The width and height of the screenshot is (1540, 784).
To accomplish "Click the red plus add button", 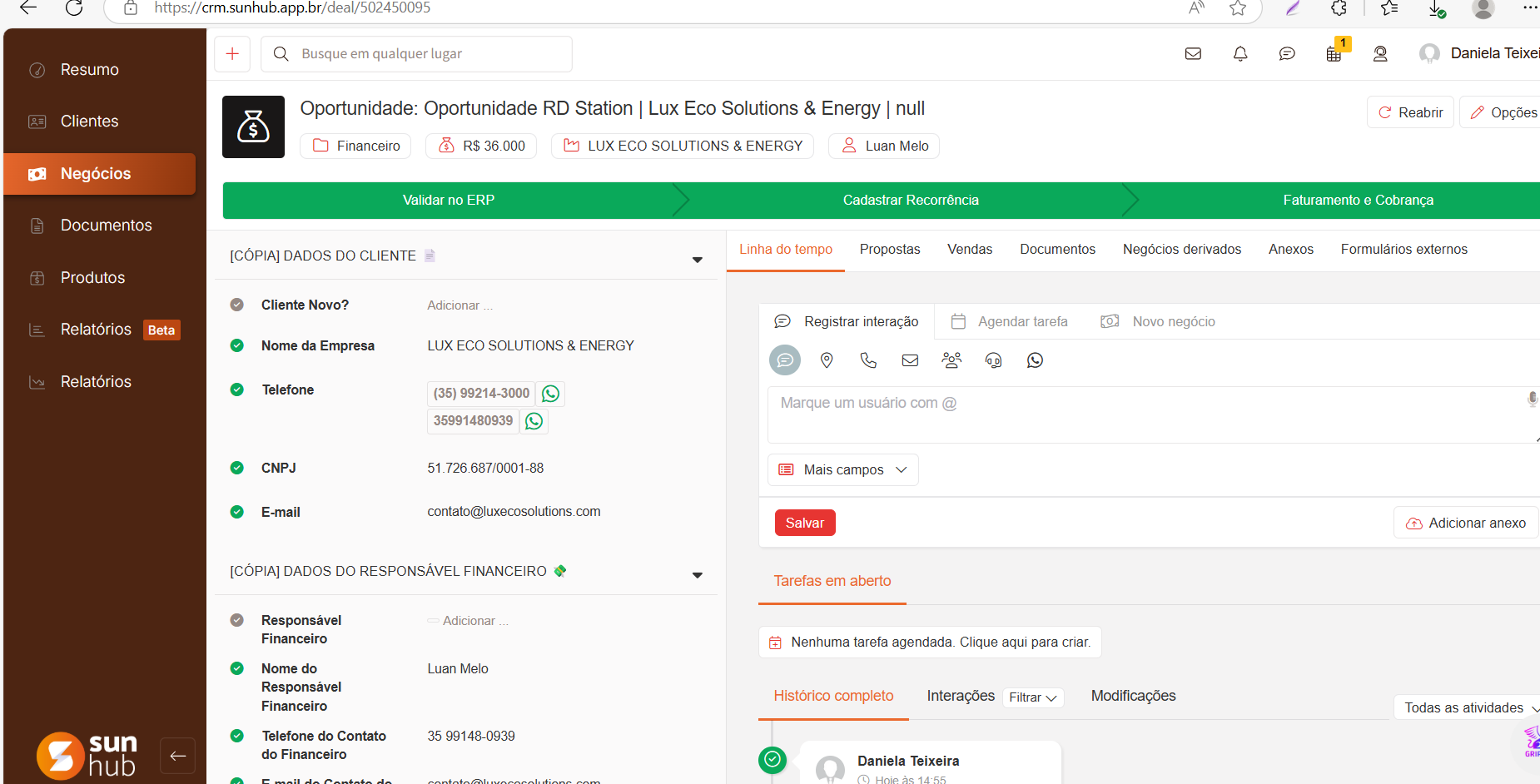I will [233, 54].
